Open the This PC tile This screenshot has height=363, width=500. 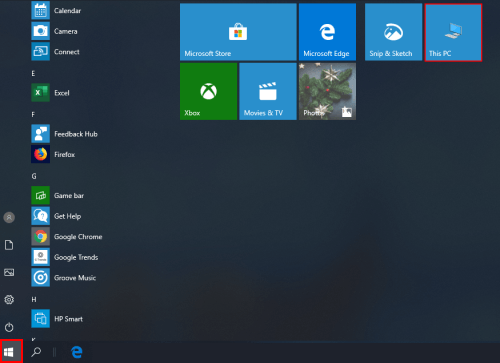pos(453,32)
